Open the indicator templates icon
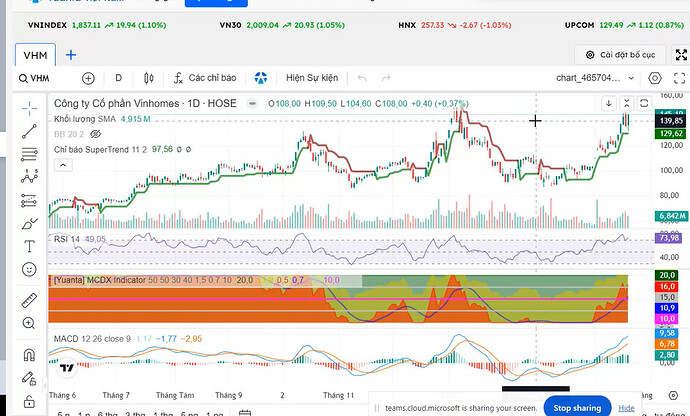This screenshot has width=690, height=416. coord(261,78)
